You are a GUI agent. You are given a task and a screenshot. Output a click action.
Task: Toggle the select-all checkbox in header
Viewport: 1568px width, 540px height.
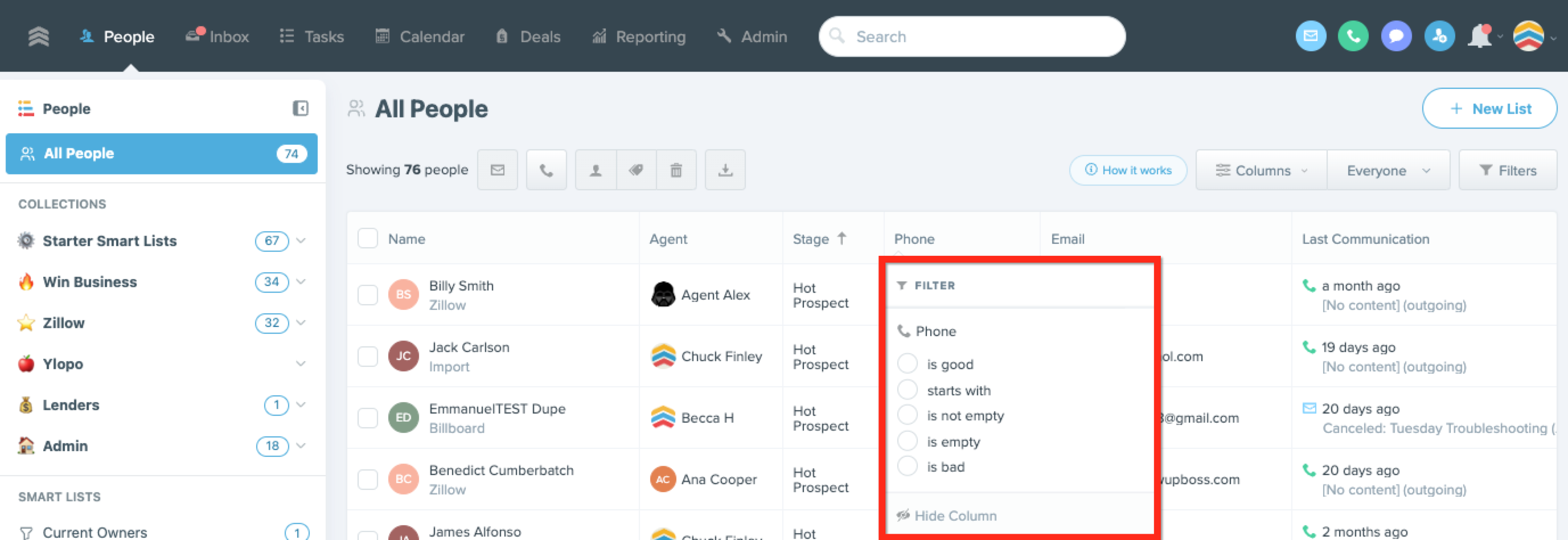368,239
